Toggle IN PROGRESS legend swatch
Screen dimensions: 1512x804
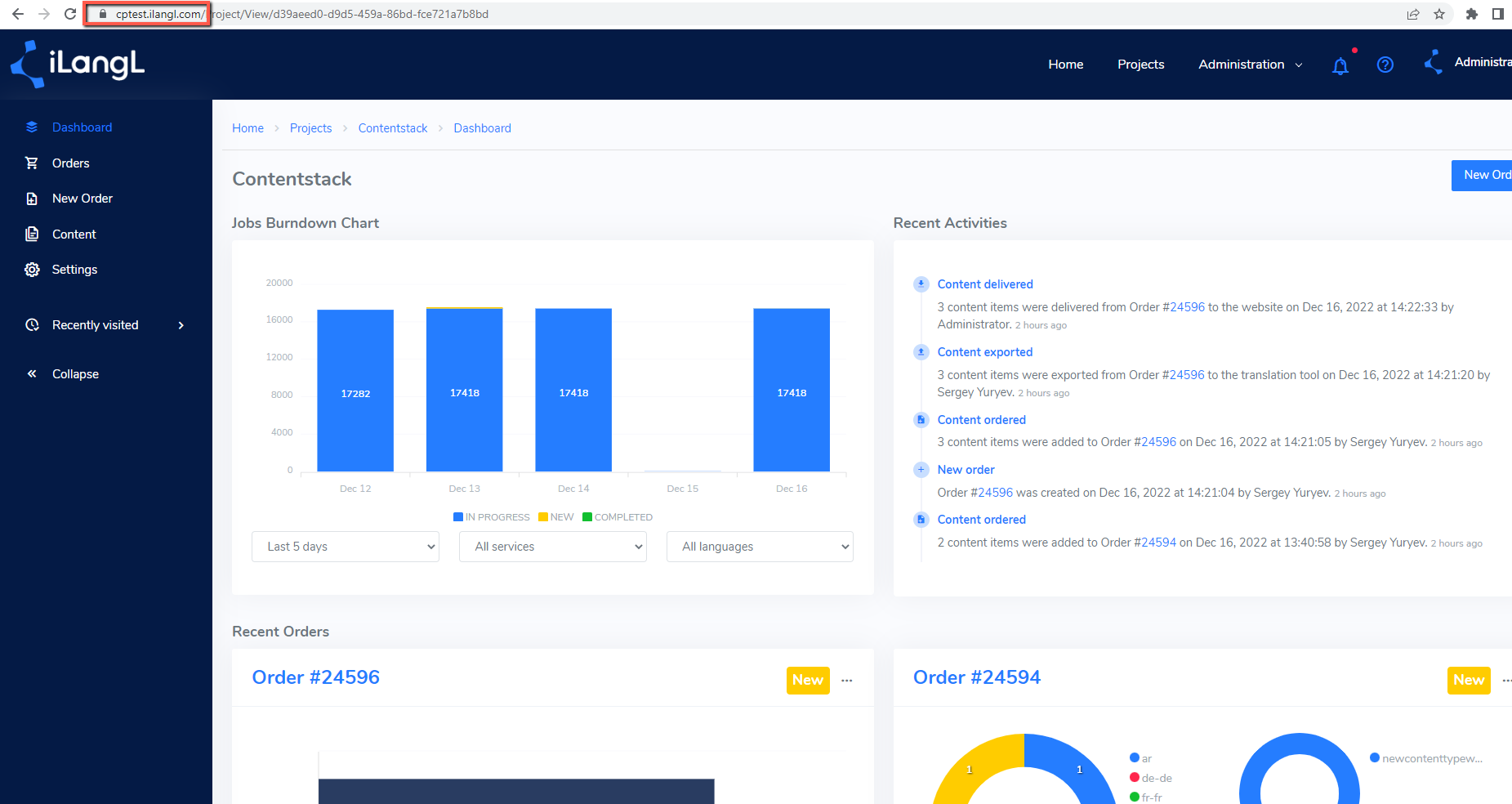tap(458, 517)
